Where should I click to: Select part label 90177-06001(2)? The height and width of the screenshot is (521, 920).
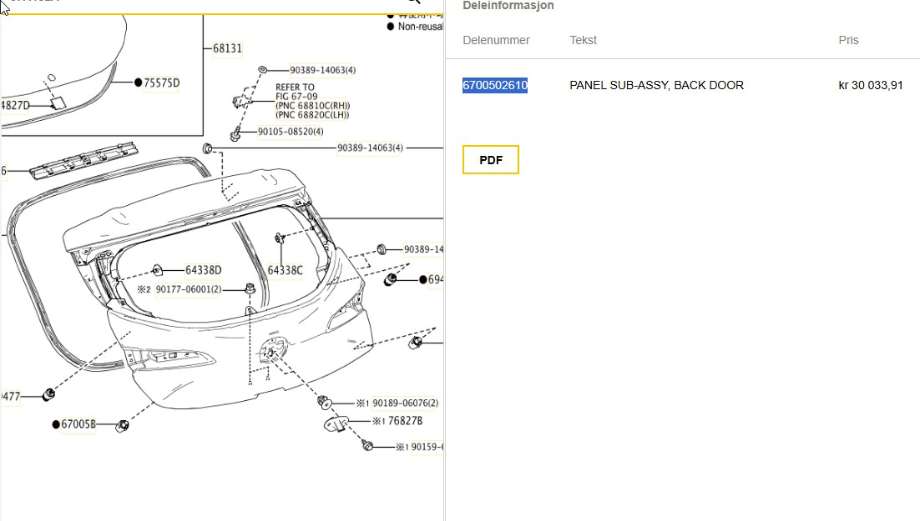click(188, 289)
